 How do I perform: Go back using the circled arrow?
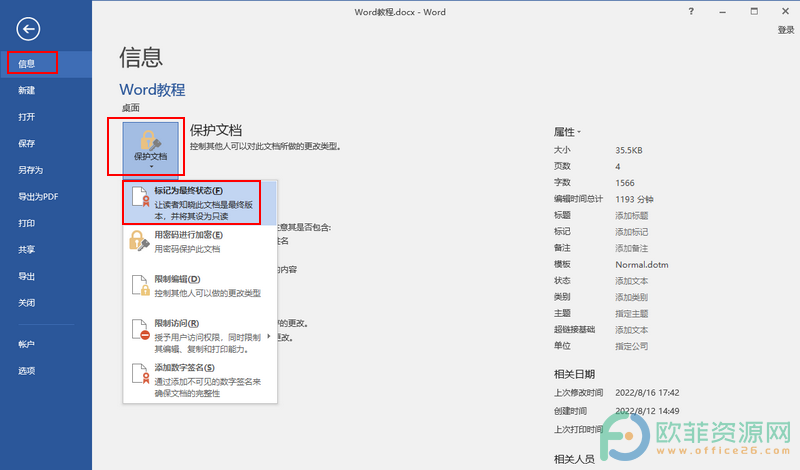[28, 29]
